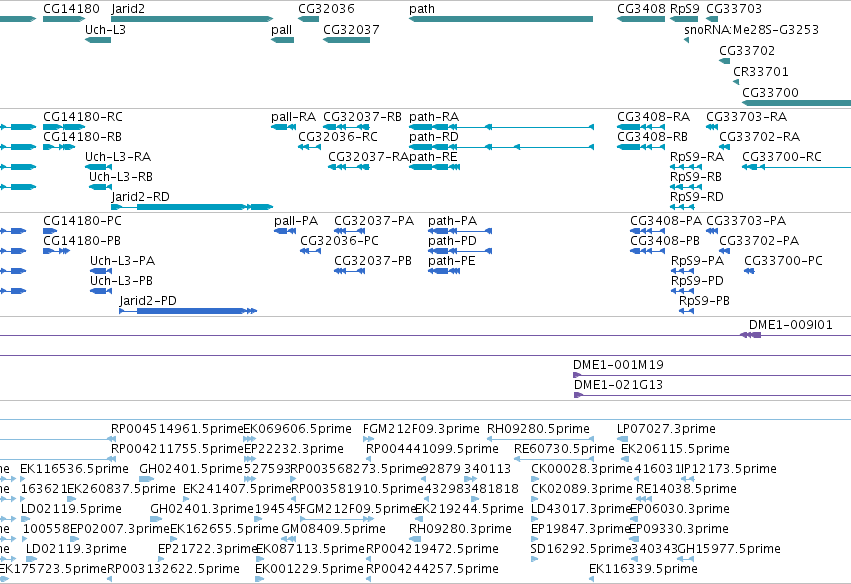Select protein CG32037-PA

(x=374, y=221)
